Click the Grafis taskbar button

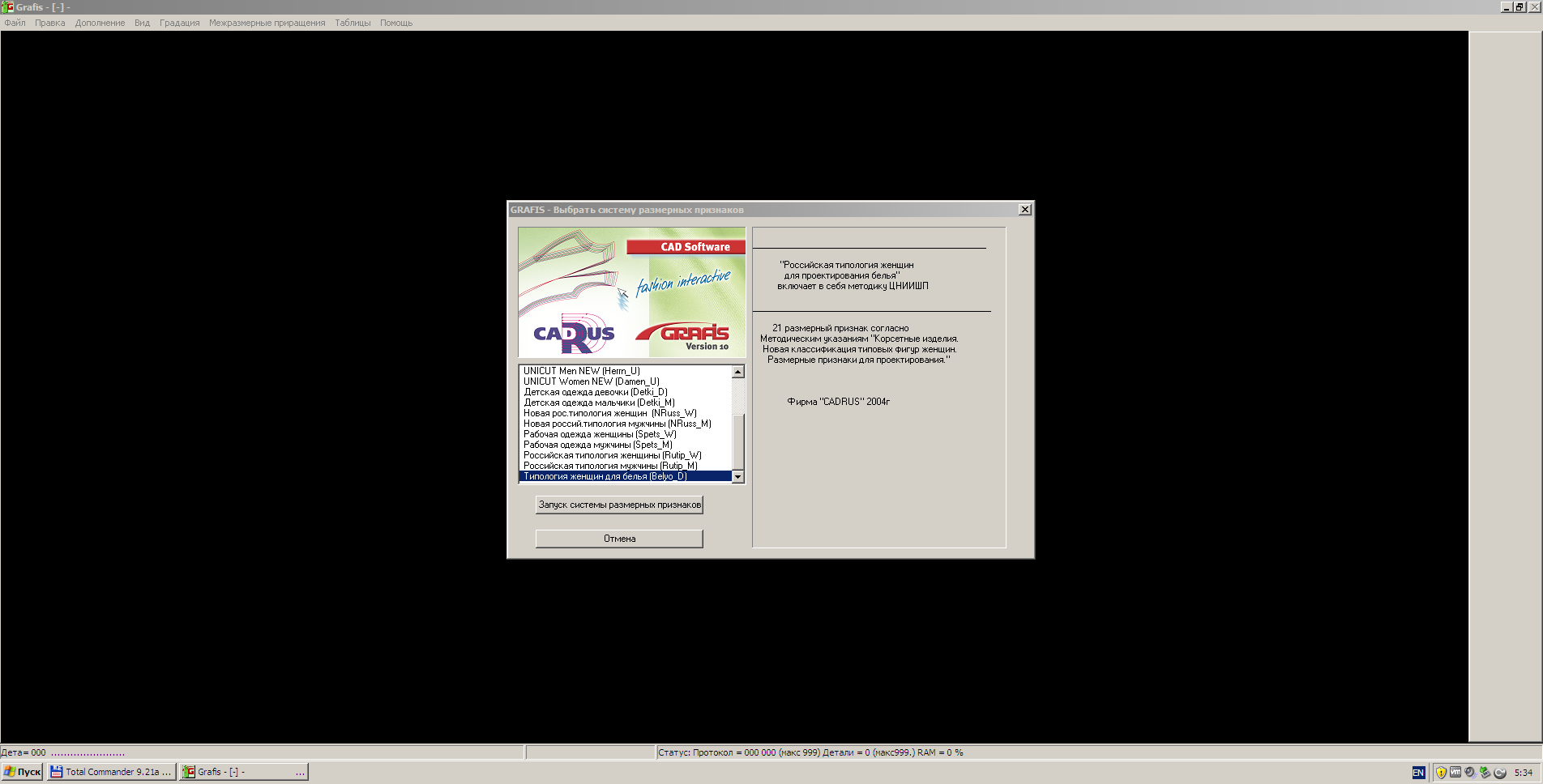point(244,772)
